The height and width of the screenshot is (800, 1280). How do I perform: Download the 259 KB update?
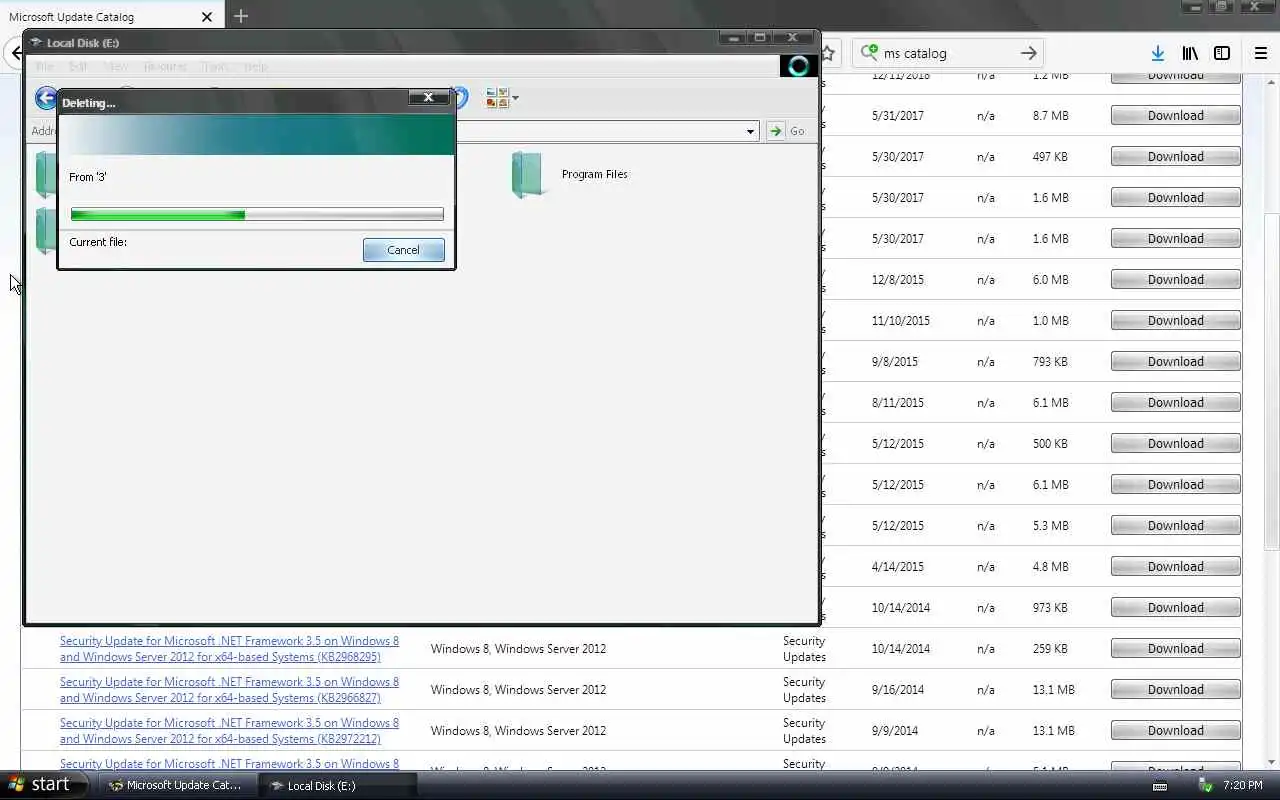[1175, 649]
